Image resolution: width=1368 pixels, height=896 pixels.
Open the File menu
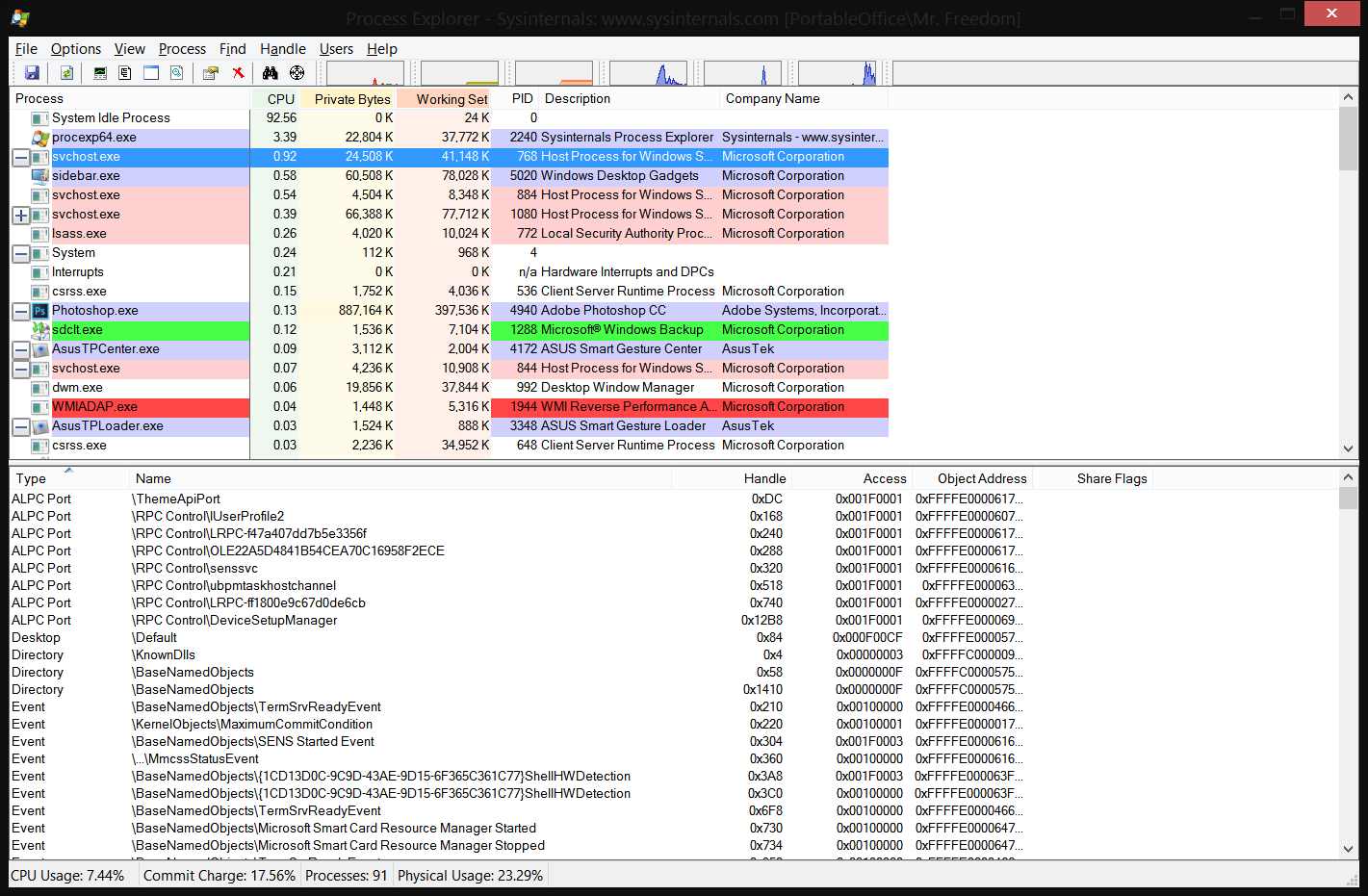tap(26, 49)
